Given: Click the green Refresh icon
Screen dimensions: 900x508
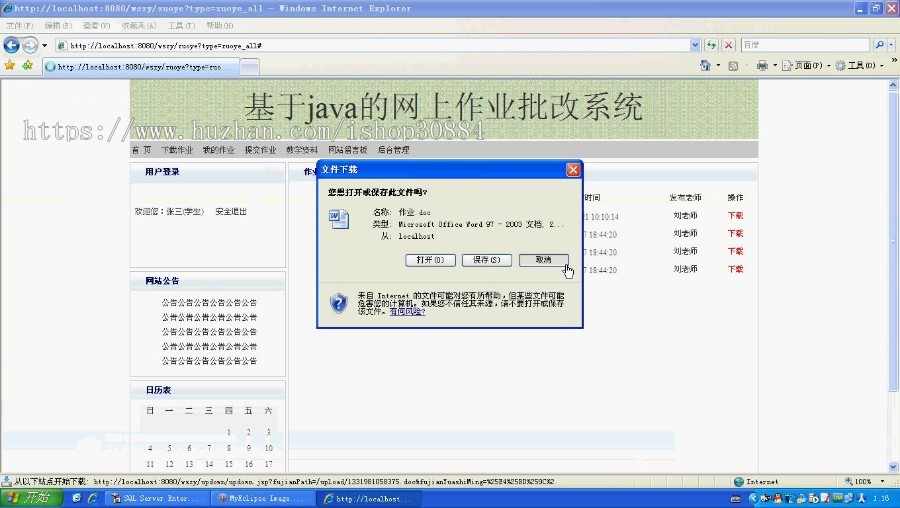Looking at the screenshot, I should pyautogui.click(x=712, y=45).
